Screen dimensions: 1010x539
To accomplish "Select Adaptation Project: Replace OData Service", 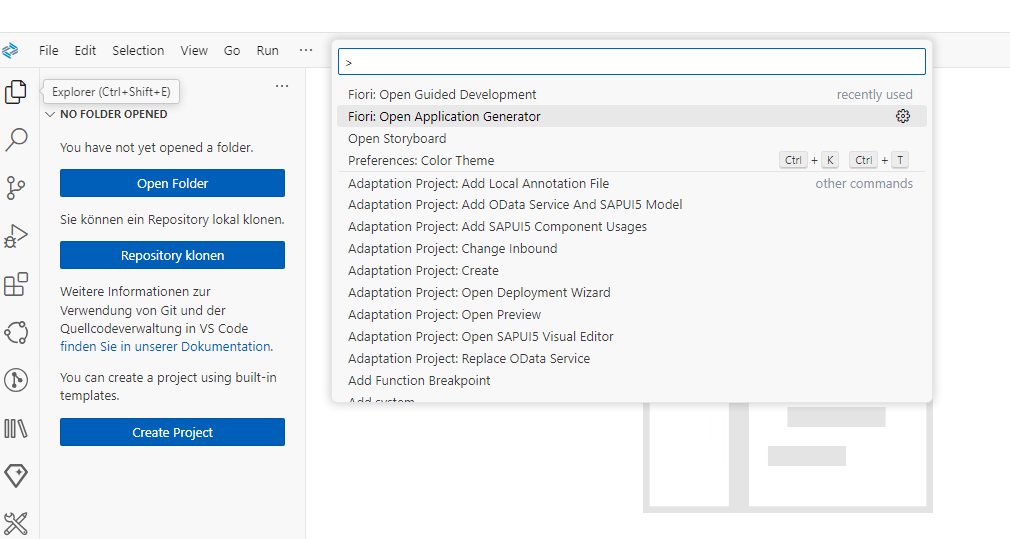I will [632, 358].
